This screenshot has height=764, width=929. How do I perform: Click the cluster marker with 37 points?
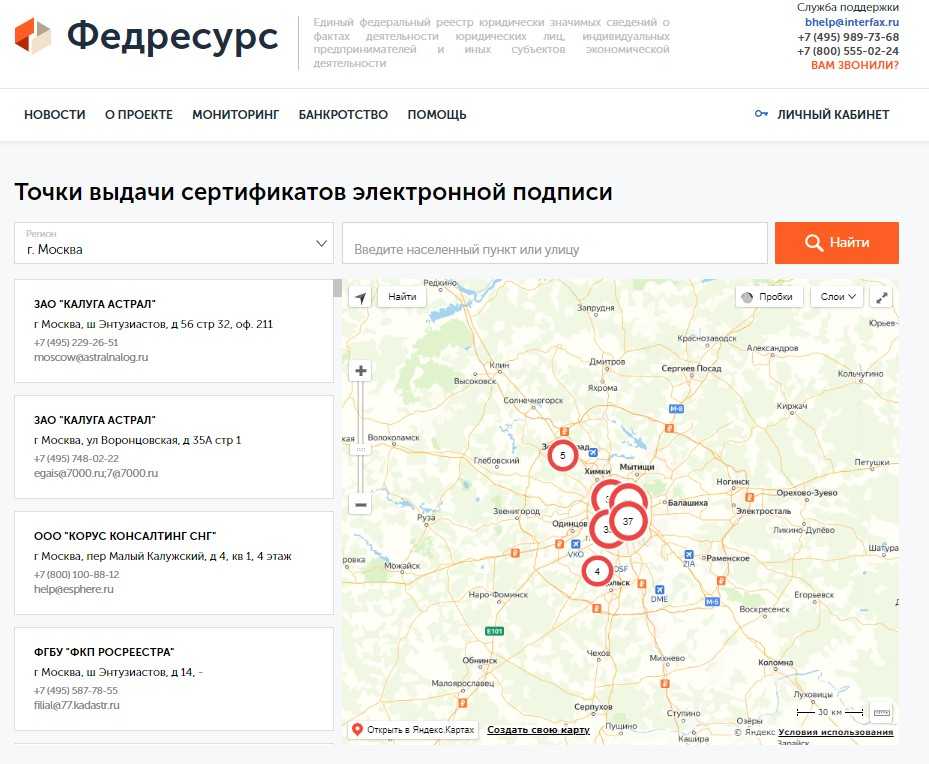pyautogui.click(x=628, y=521)
